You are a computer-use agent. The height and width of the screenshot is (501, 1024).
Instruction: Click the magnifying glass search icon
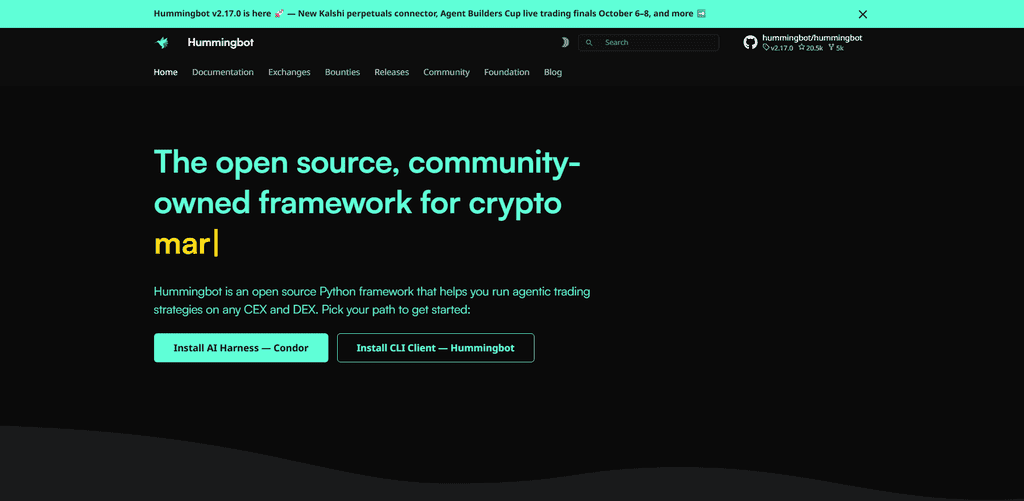[x=589, y=42]
